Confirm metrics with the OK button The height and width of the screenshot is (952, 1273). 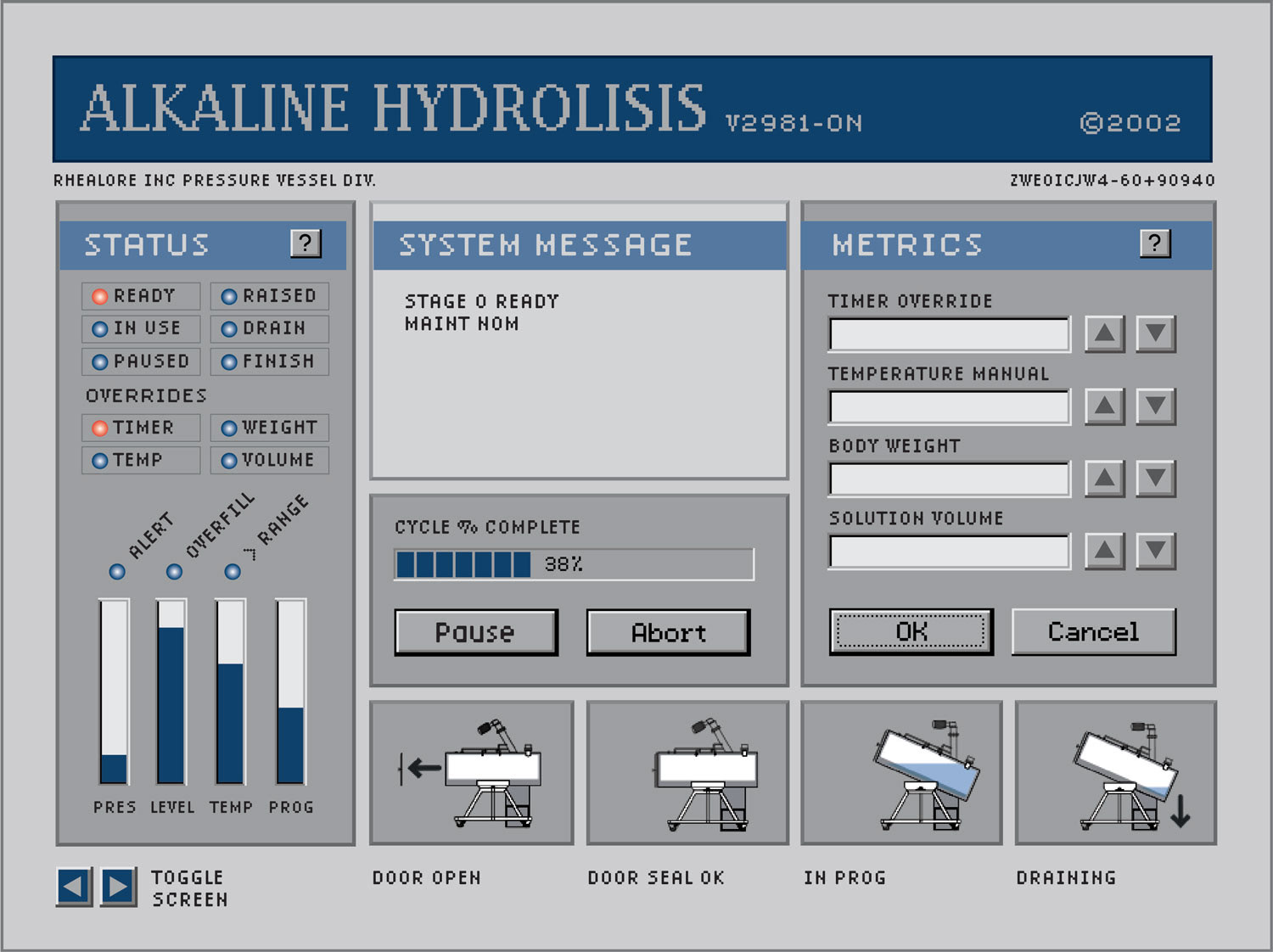tap(911, 631)
